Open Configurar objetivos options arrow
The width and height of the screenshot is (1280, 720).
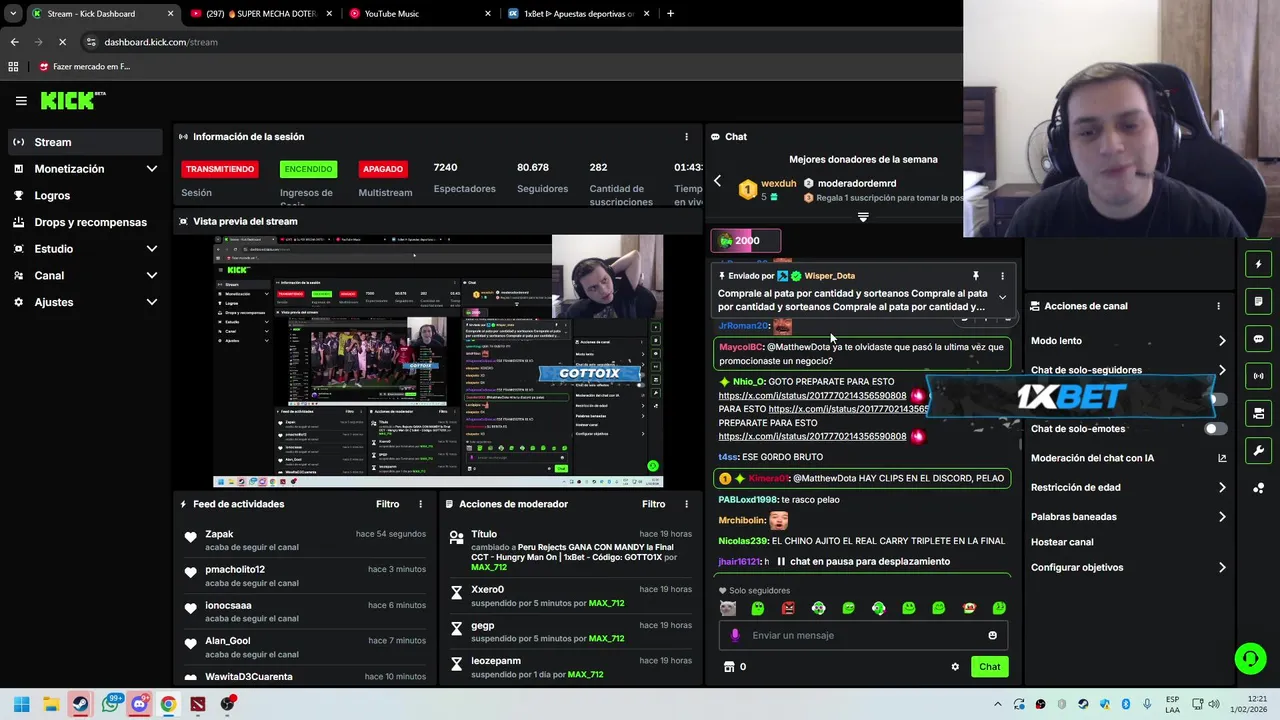coord(1222,568)
